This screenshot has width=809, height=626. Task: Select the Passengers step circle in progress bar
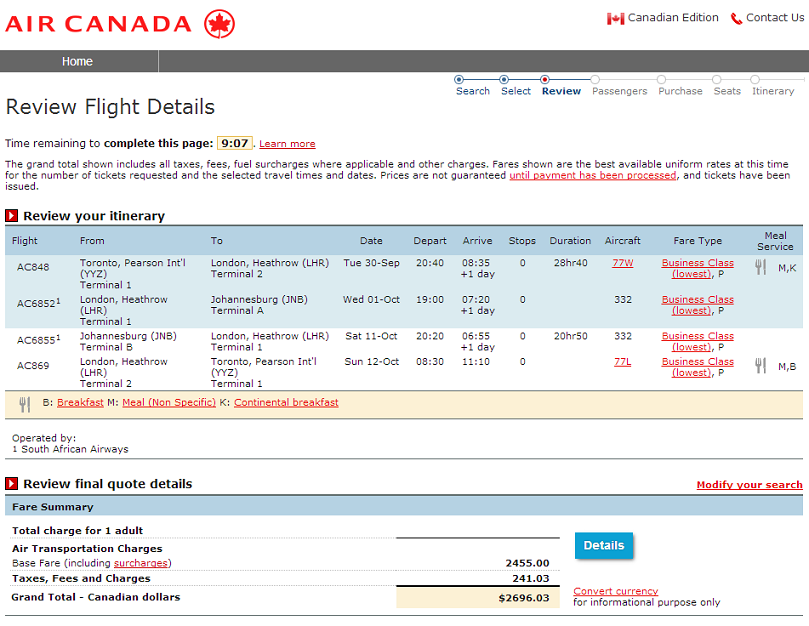point(595,79)
